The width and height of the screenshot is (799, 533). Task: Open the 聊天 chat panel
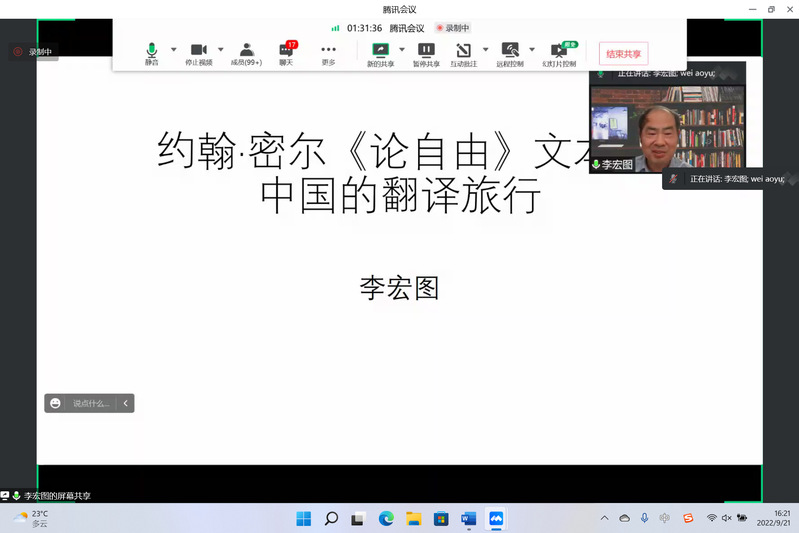coord(286,53)
